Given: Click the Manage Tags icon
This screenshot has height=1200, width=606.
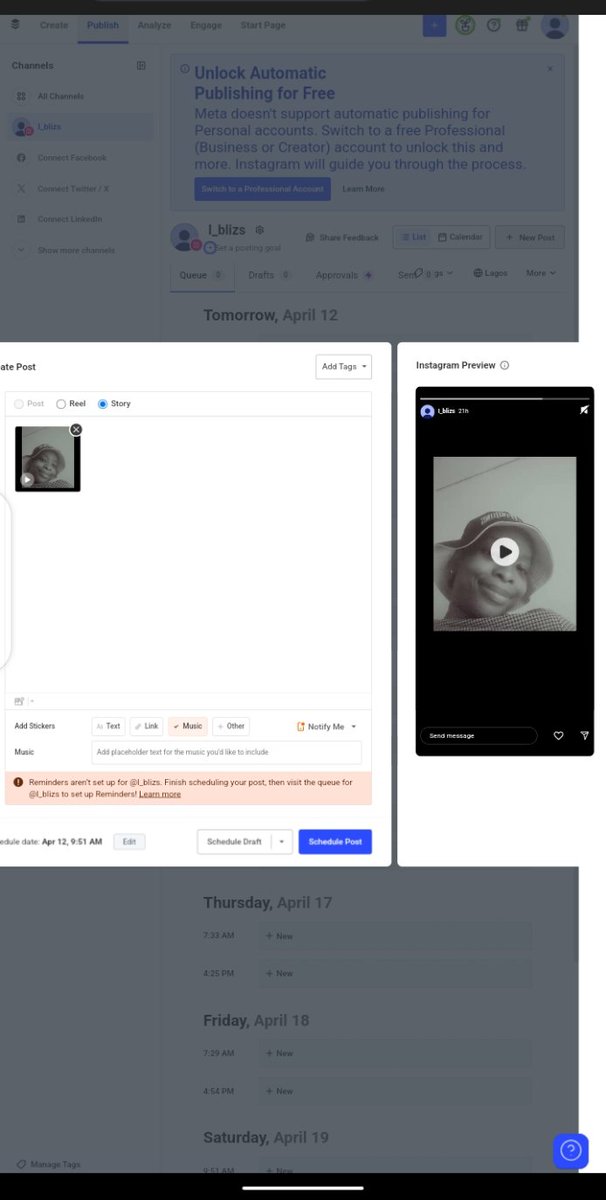Looking at the screenshot, I should point(21,1164).
